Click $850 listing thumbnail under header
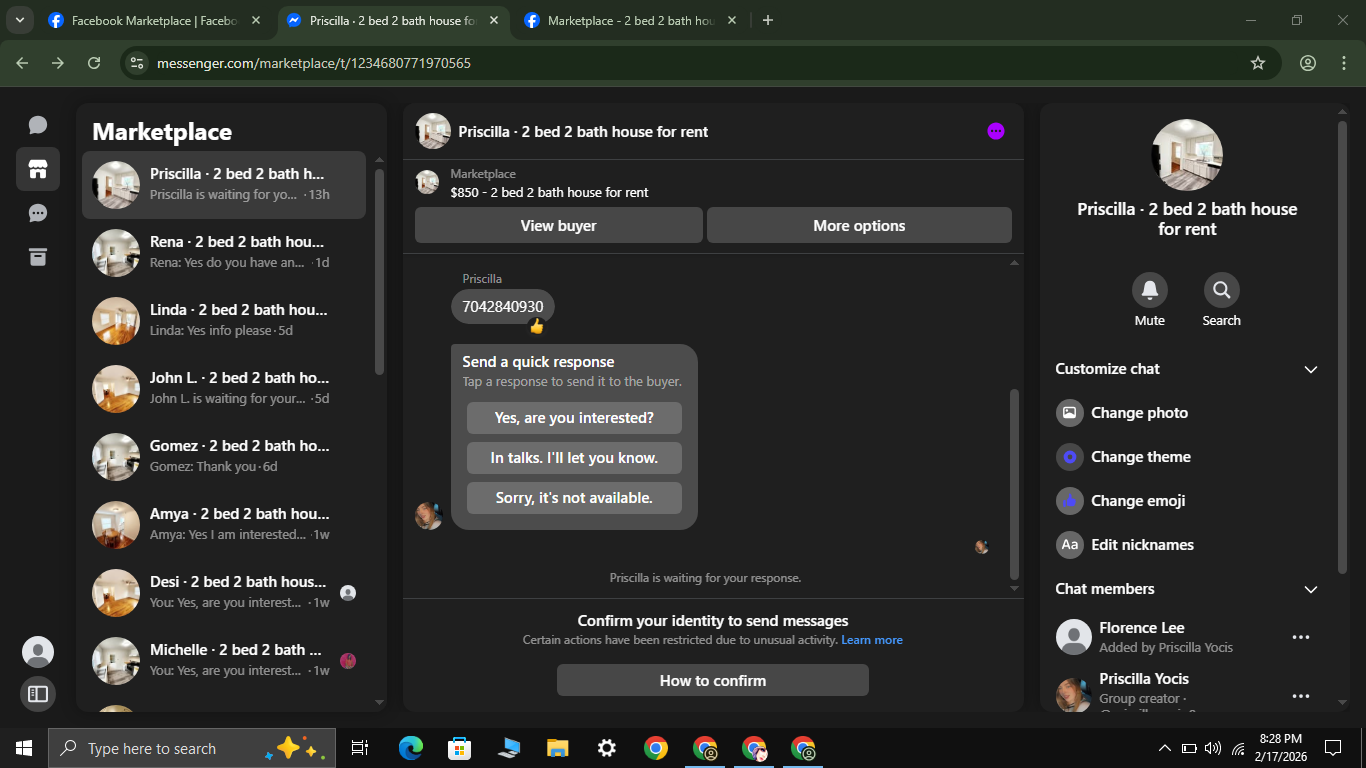The height and width of the screenshot is (768, 1366). 427,182
